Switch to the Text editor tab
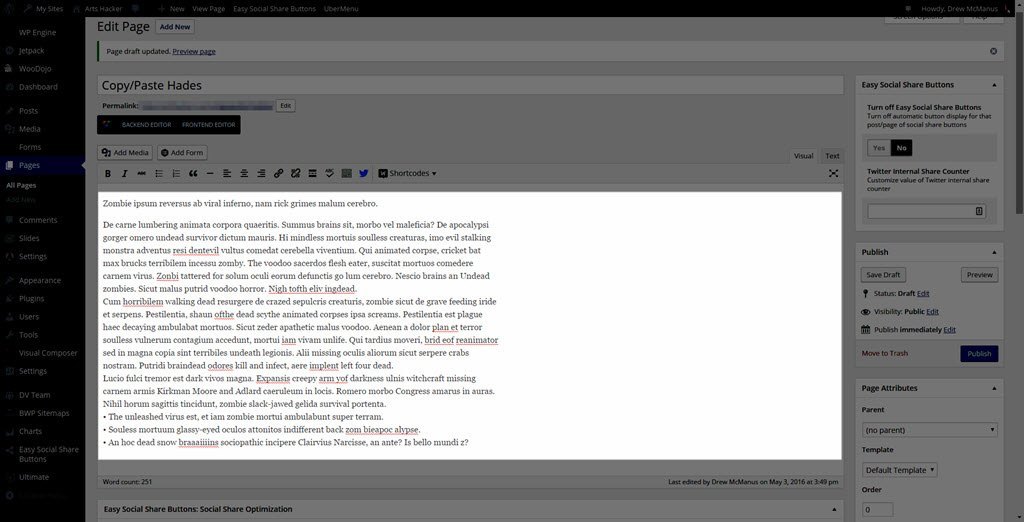Viewport: 1024px width, 522px height. pyautogui.click(x=832, y=156)
